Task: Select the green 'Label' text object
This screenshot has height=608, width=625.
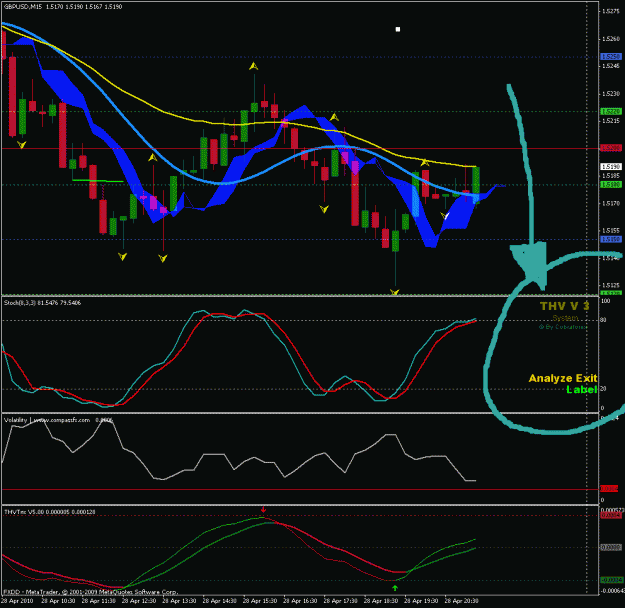Action: coord(582,390)
